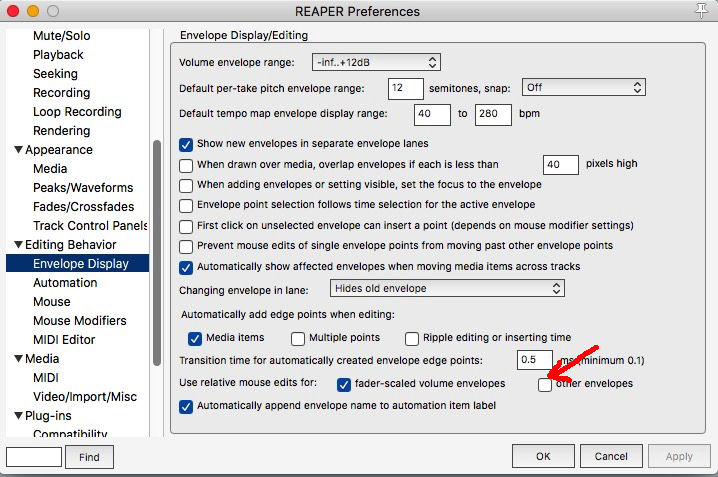Open Seeking preferences page

point(55,74)
